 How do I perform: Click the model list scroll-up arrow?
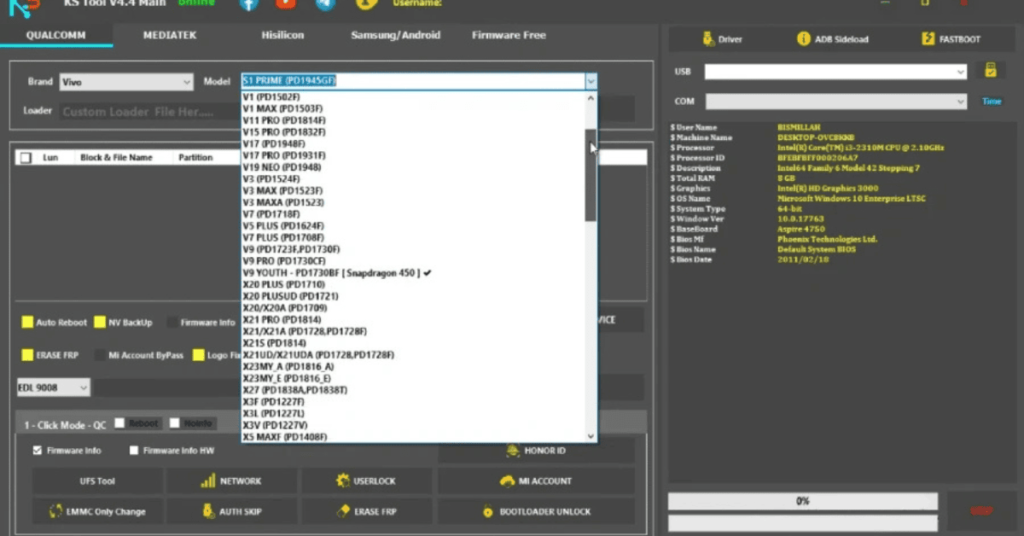click(x=590, y=98)
